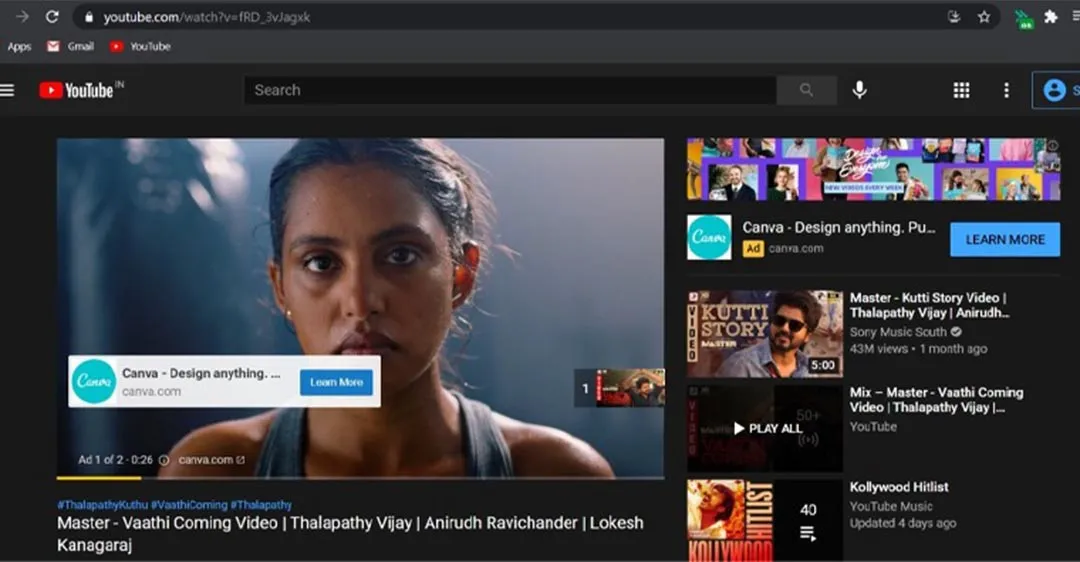Start voice search with microphone icon
Viewport: 1080px width, 562px height.
(859, 90)
